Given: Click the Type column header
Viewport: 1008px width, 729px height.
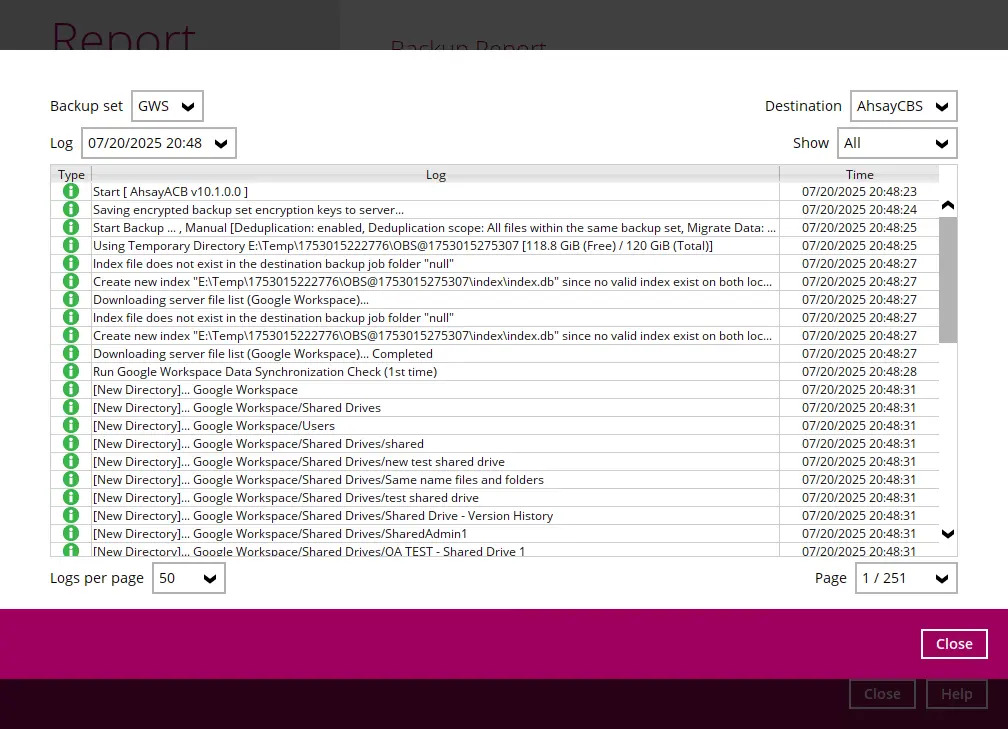Looking at the screenshot, I should pos(70,174).
